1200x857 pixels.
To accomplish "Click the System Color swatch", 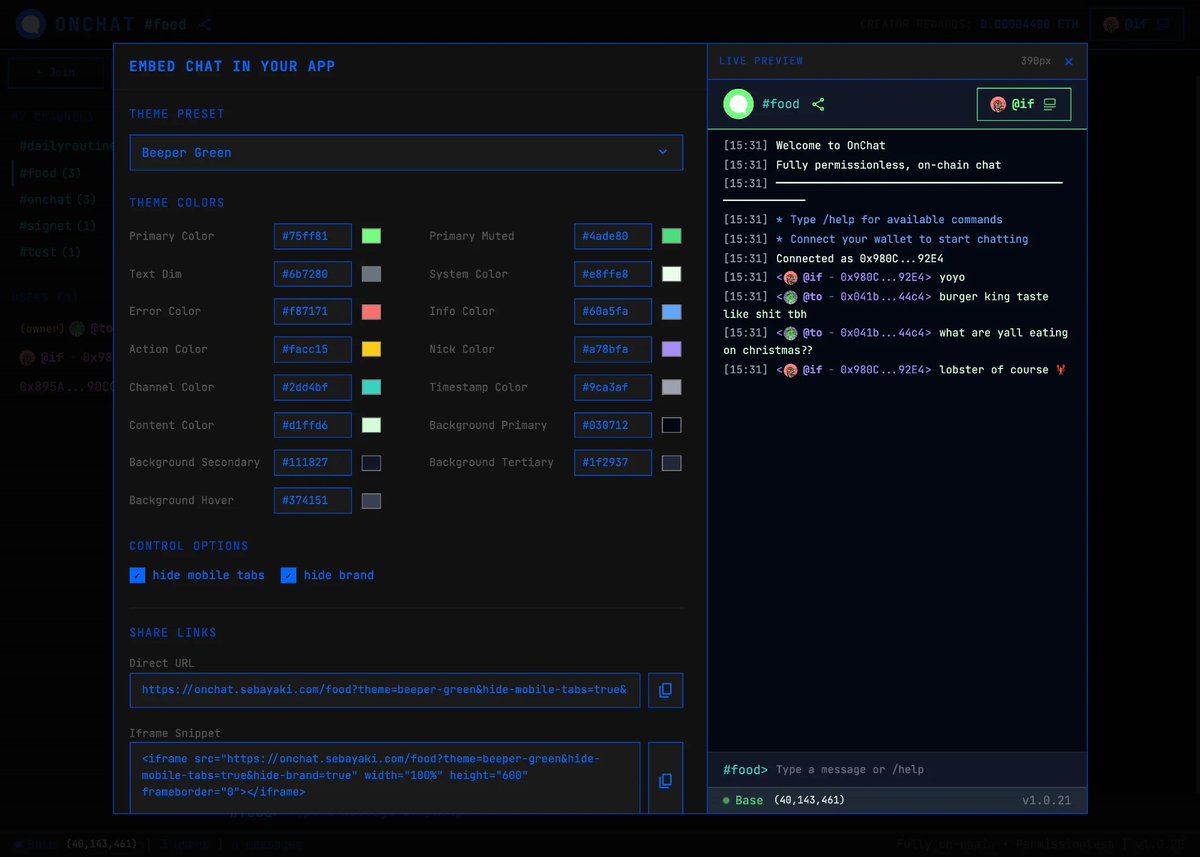I will [x=671, y=274].
